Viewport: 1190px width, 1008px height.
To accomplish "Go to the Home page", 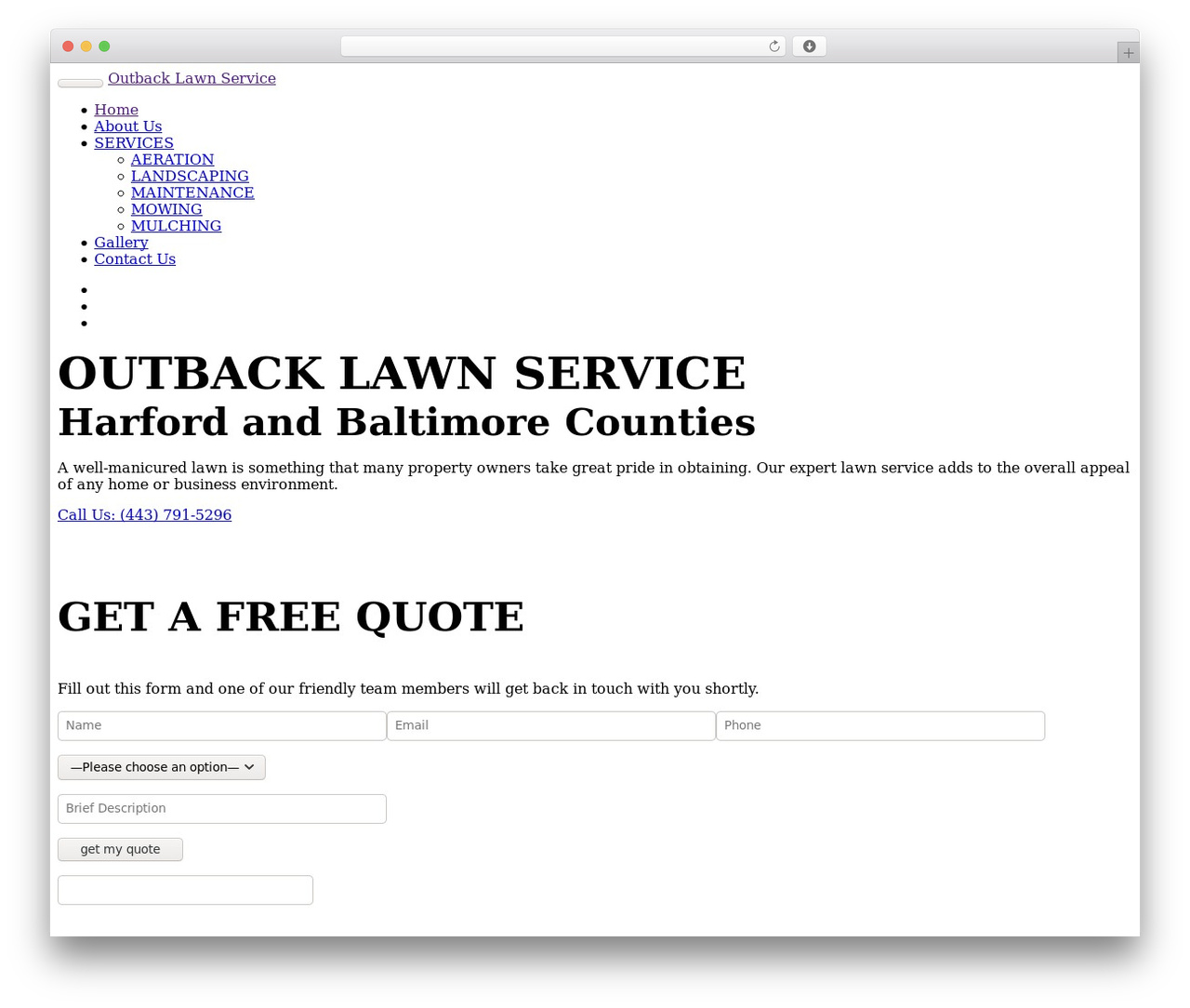I will 116,110.
